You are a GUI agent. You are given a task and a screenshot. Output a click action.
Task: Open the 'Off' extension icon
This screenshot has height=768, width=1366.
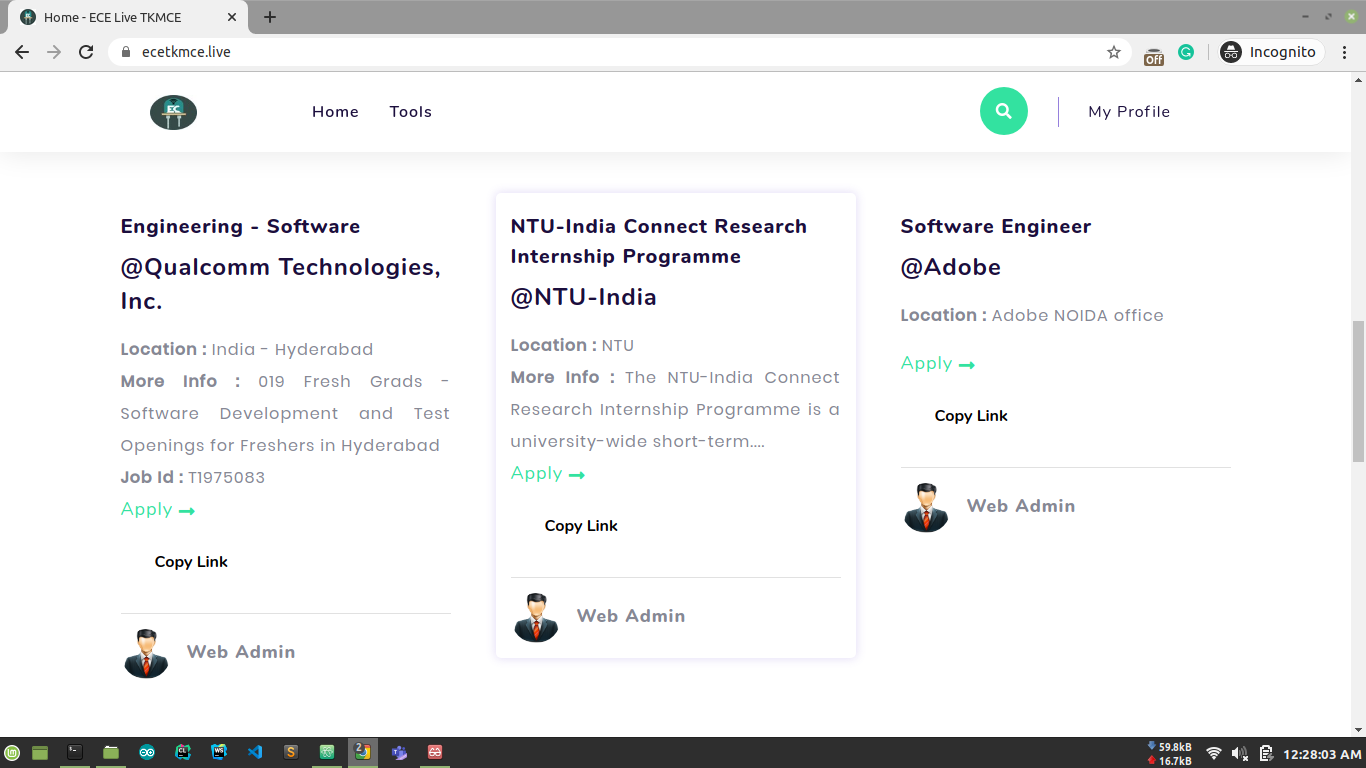[1154, 56]
